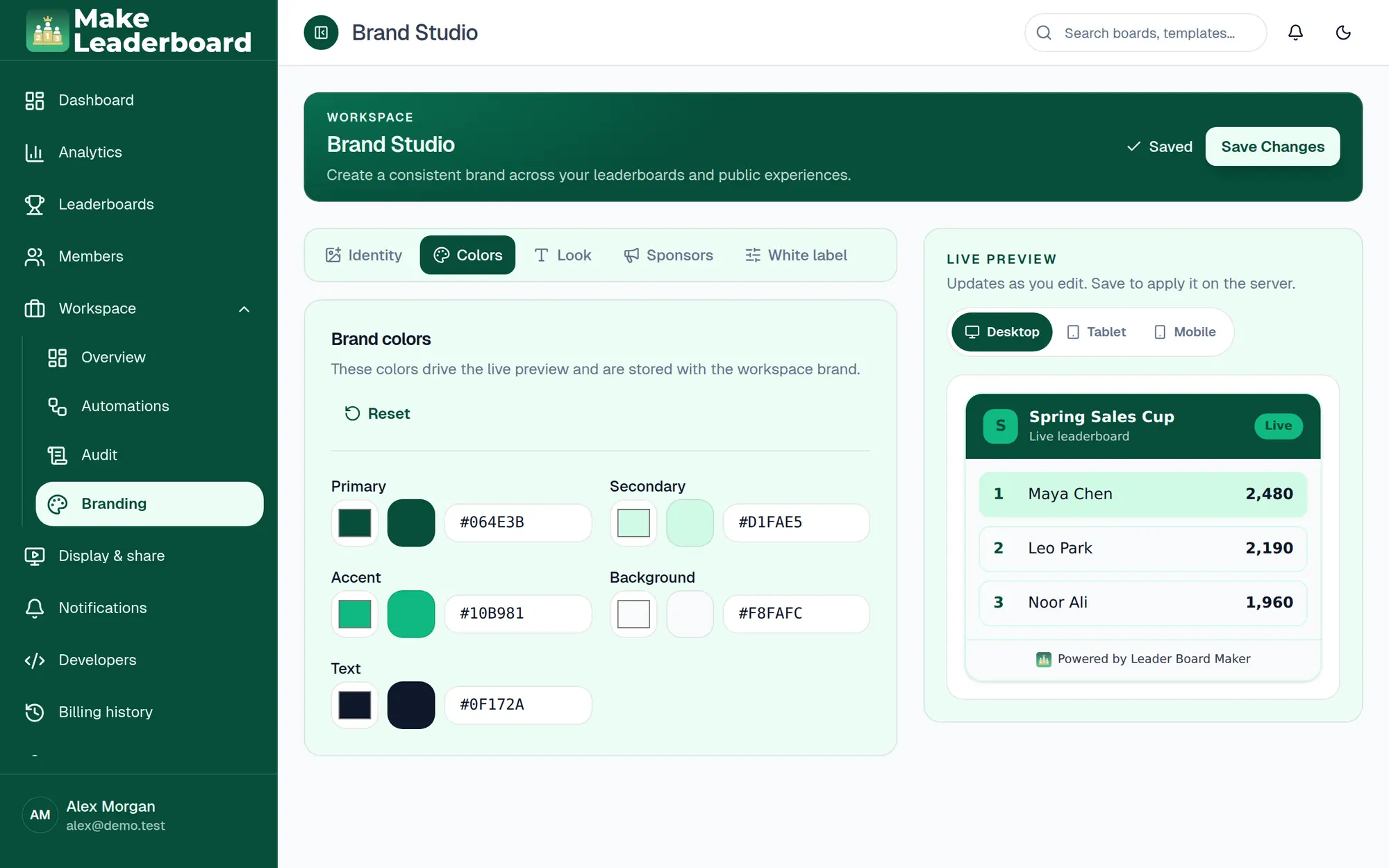Click the Leo Park leaderboard row
The width and height of the screenshot is (1389, 868).
(1142, 548)
